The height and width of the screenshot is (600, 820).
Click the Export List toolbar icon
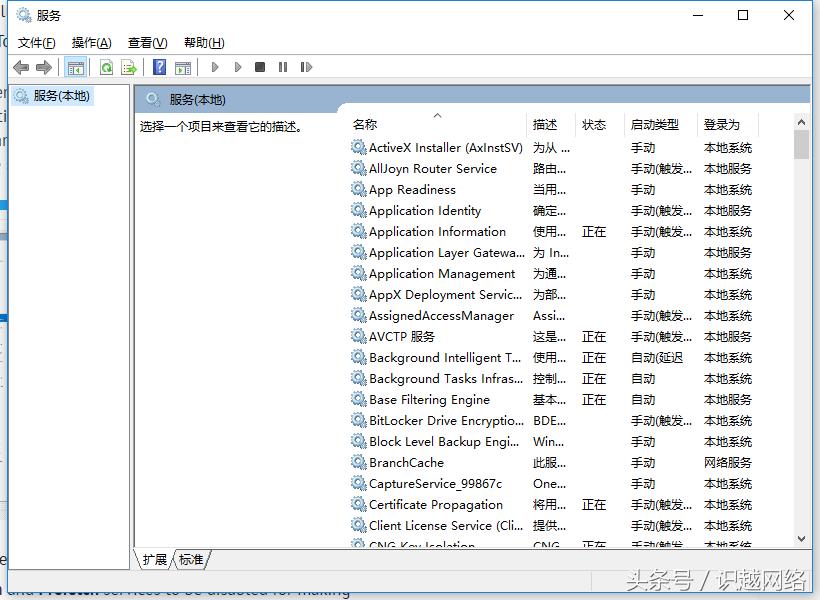(128, 66)
